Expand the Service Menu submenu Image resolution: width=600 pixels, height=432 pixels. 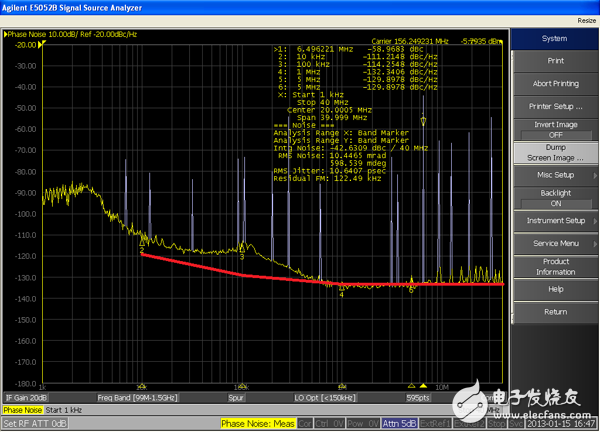(554, 243)
